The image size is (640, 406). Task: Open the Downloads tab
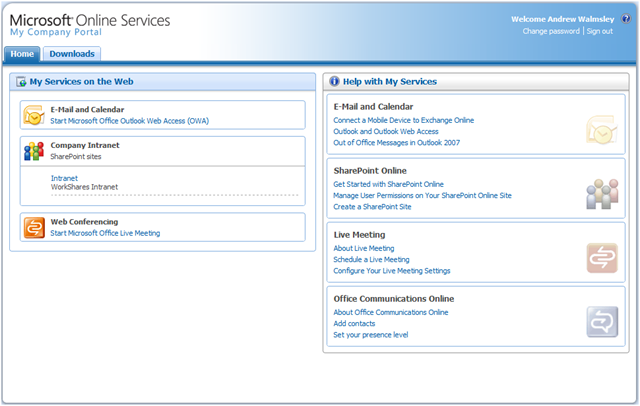[x=72, y=54]
